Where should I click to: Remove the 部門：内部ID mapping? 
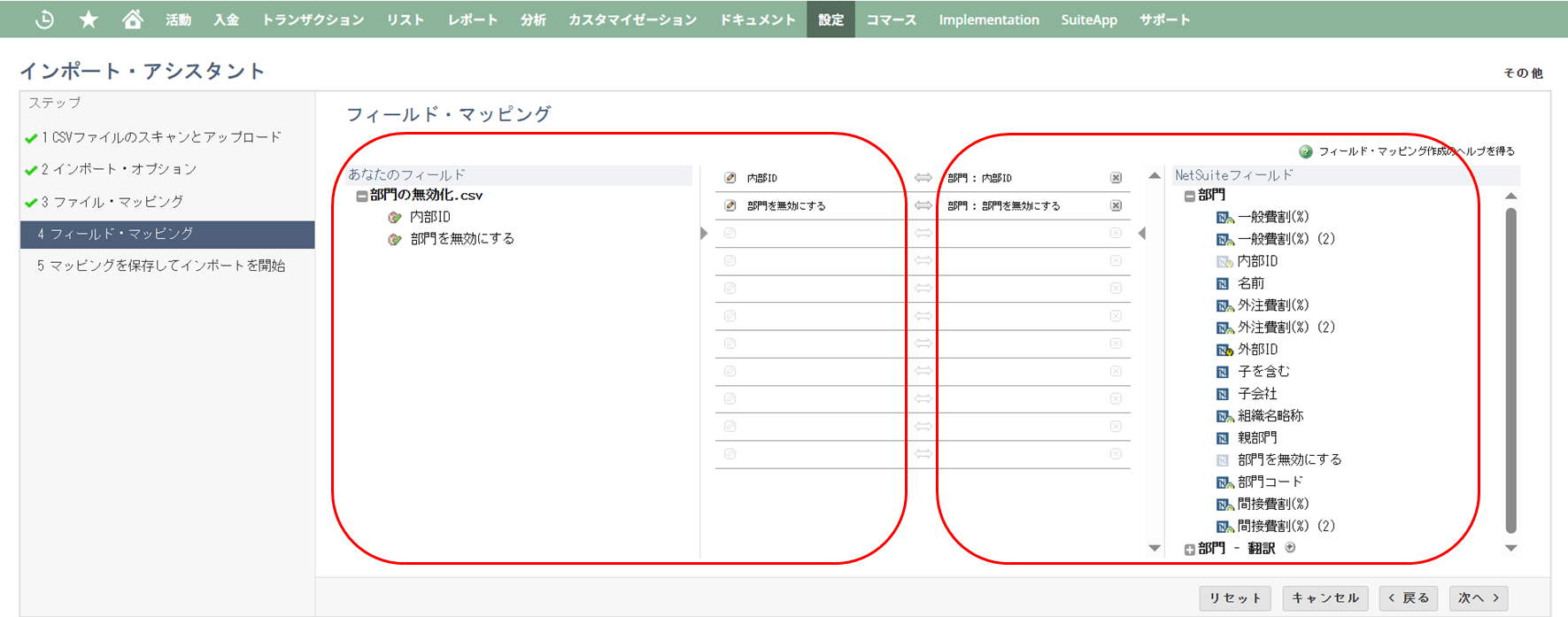coord(1116,178)
